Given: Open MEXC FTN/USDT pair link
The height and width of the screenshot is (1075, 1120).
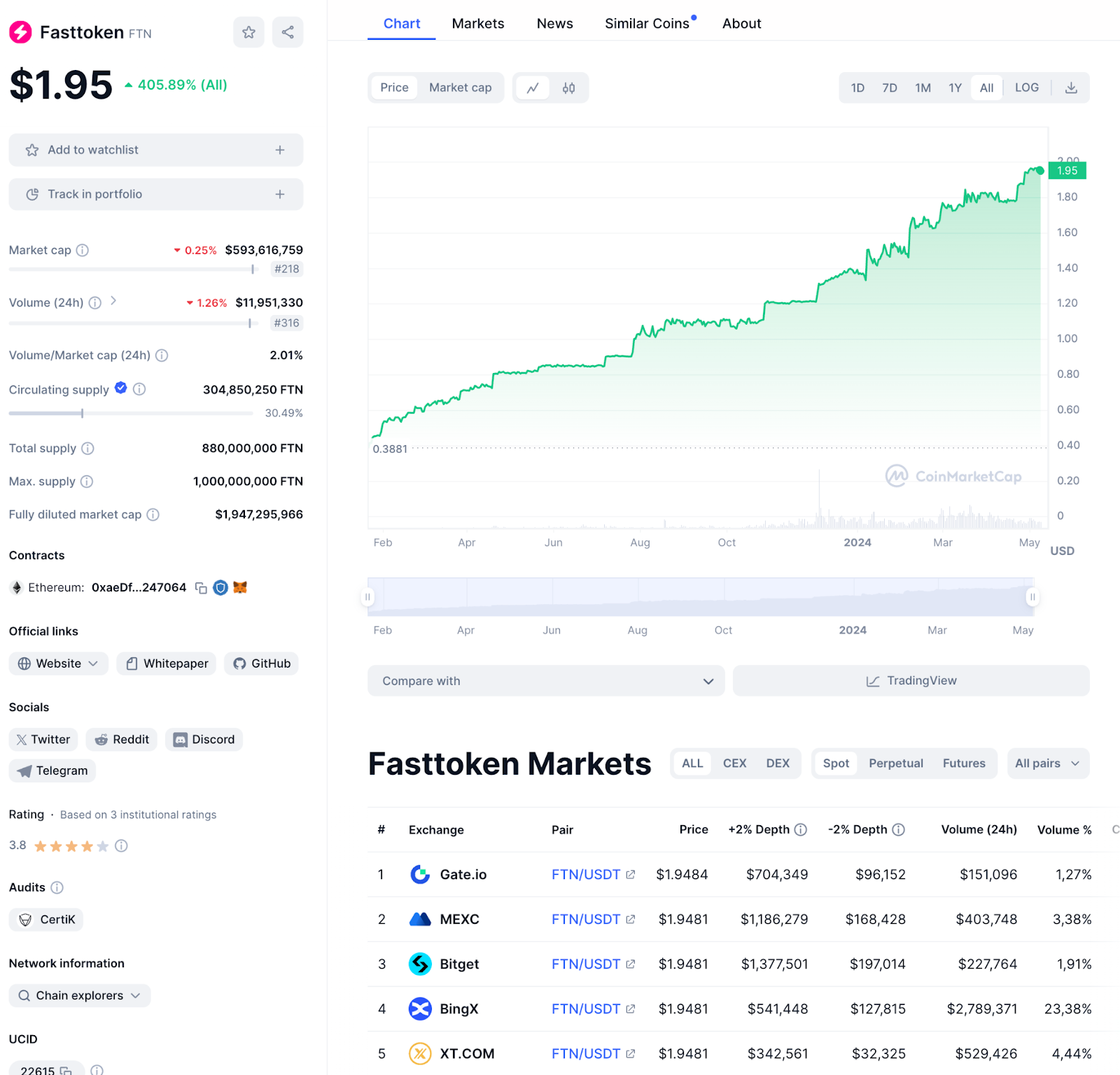Looking at the screenshot, I should pyautogui.click(x=586, y=919).
